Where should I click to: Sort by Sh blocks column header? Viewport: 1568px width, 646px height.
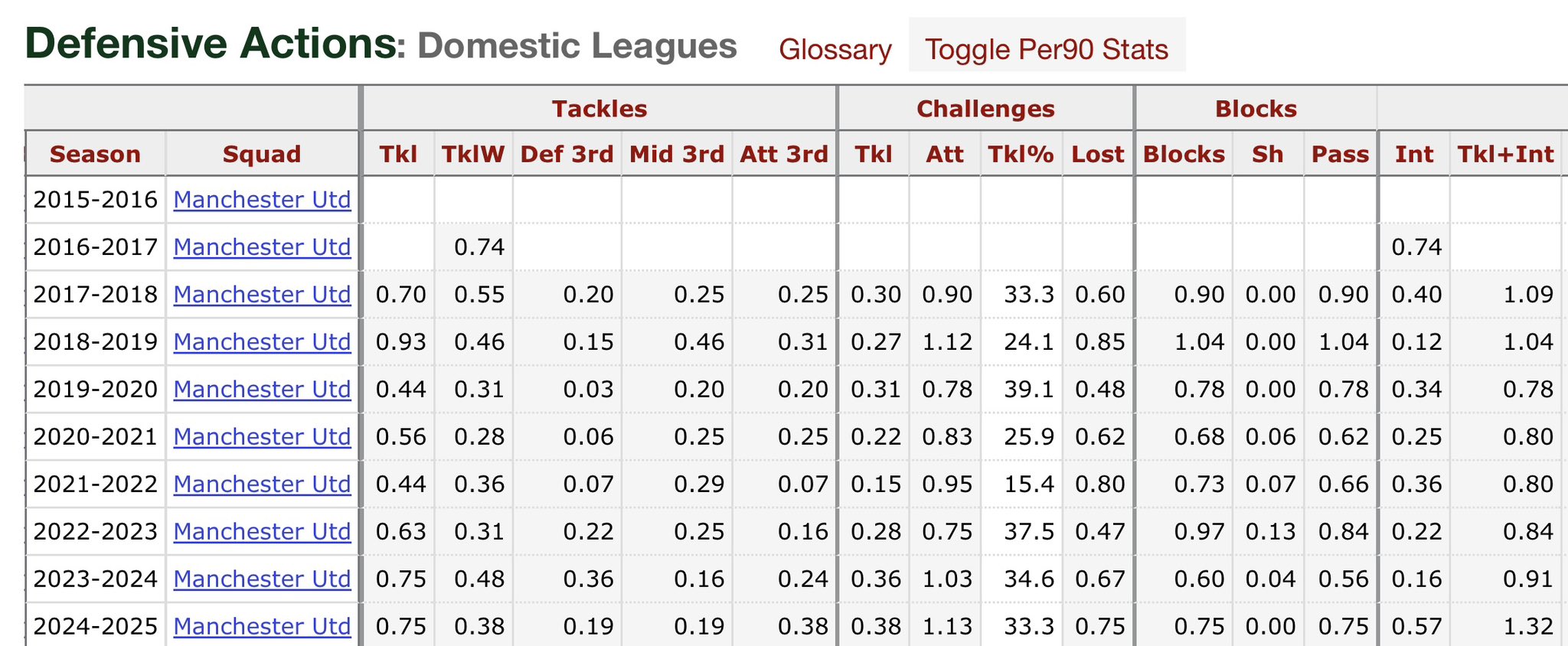pos(1268,154)
